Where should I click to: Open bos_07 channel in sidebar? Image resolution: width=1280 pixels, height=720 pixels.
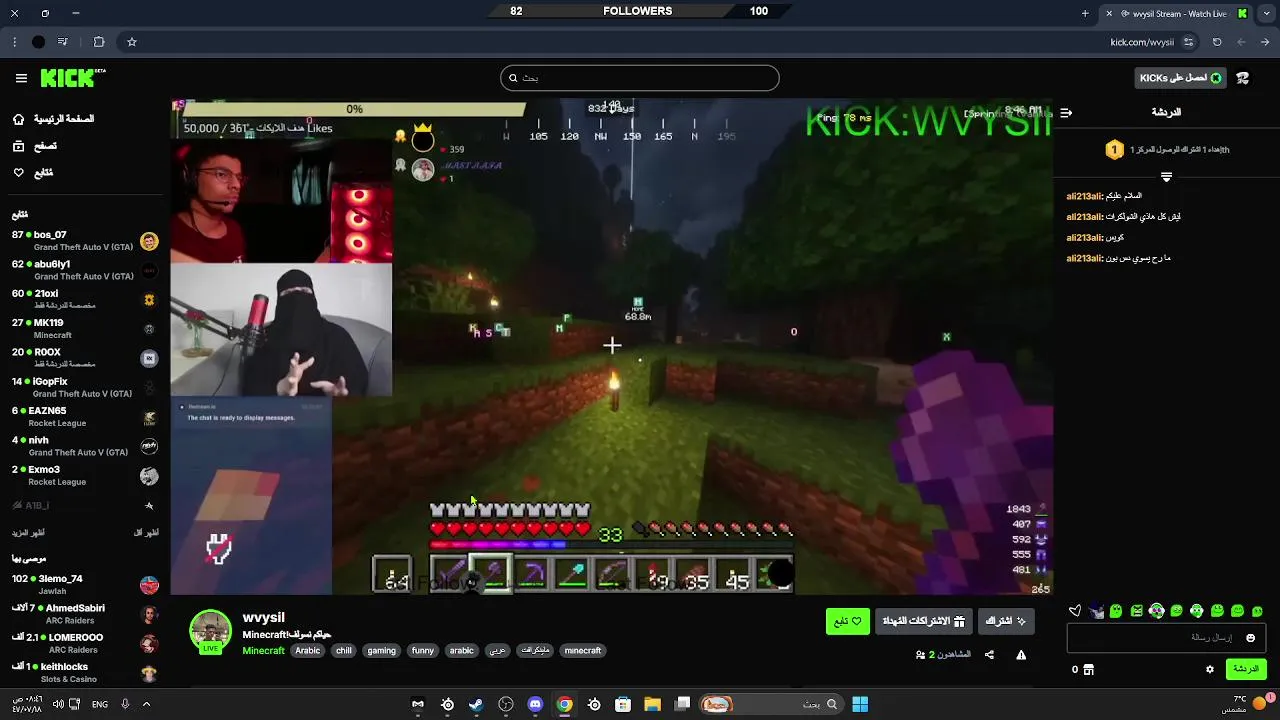tap(85, 241)
